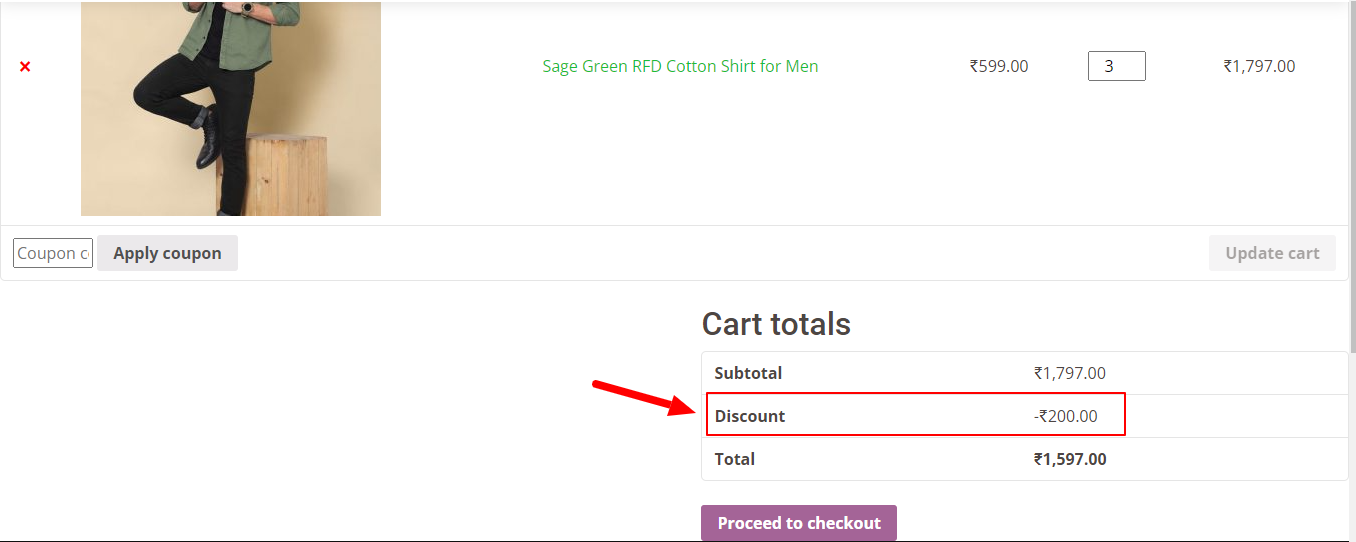Screen dimensions: 1356x542
Task: Click the quantity field showing 3
Action: [1116, 66]
